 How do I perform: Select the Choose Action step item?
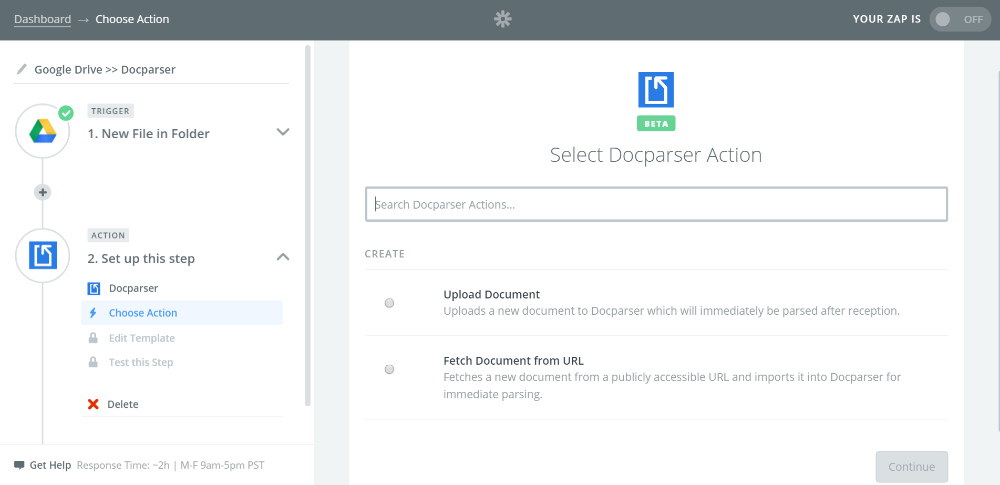(x=182, y=313)
